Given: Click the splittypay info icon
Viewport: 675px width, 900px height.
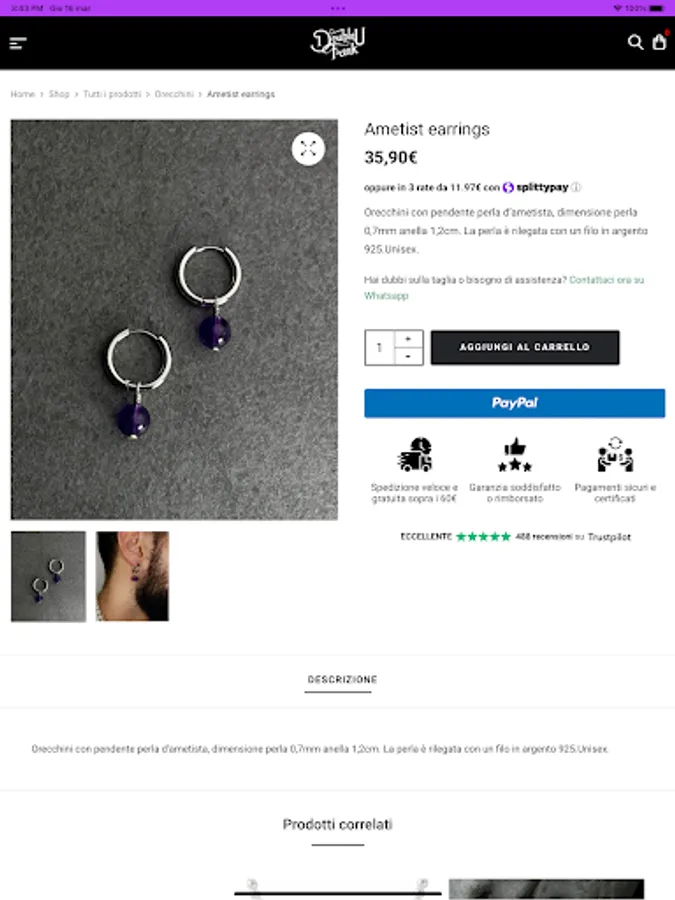Looking at the screenshot, I should [576, 187].
